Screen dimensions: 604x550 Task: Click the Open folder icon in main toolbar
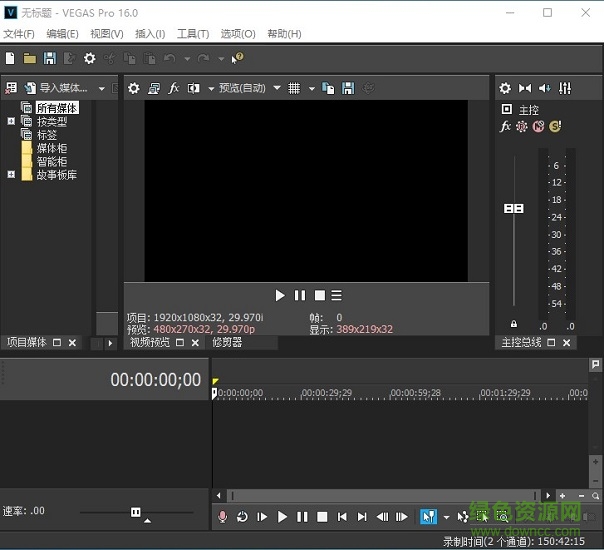[x=29, y=59]
